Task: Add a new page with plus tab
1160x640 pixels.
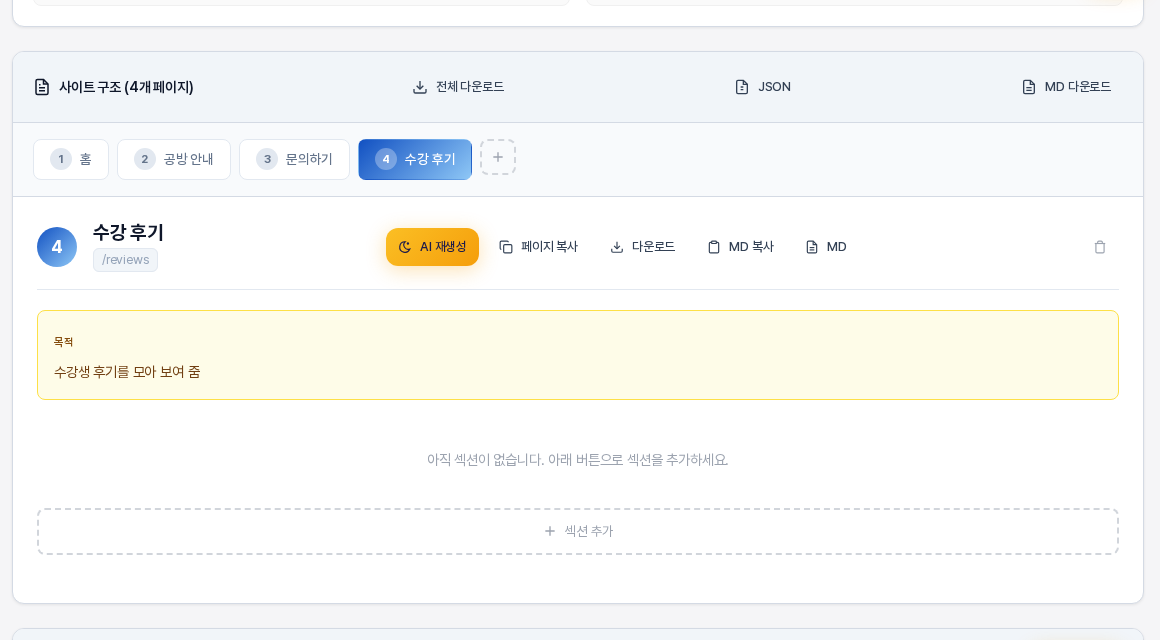Action: 498,158
